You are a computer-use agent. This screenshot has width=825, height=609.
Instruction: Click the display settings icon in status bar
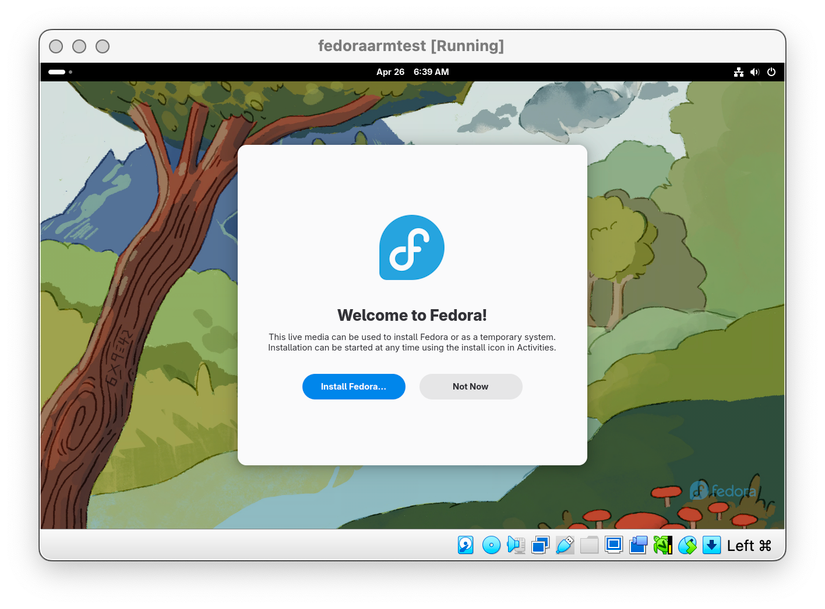[612, 545]
